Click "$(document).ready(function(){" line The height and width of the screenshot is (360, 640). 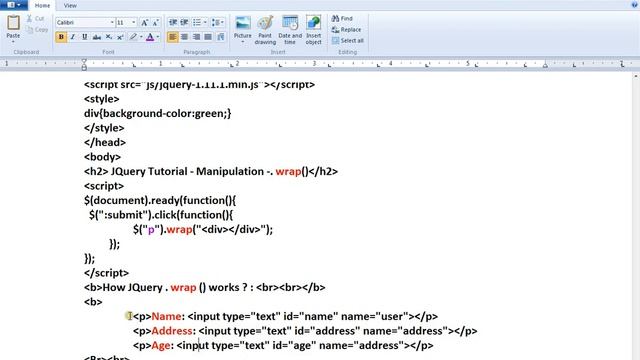(x=160, y=200)
